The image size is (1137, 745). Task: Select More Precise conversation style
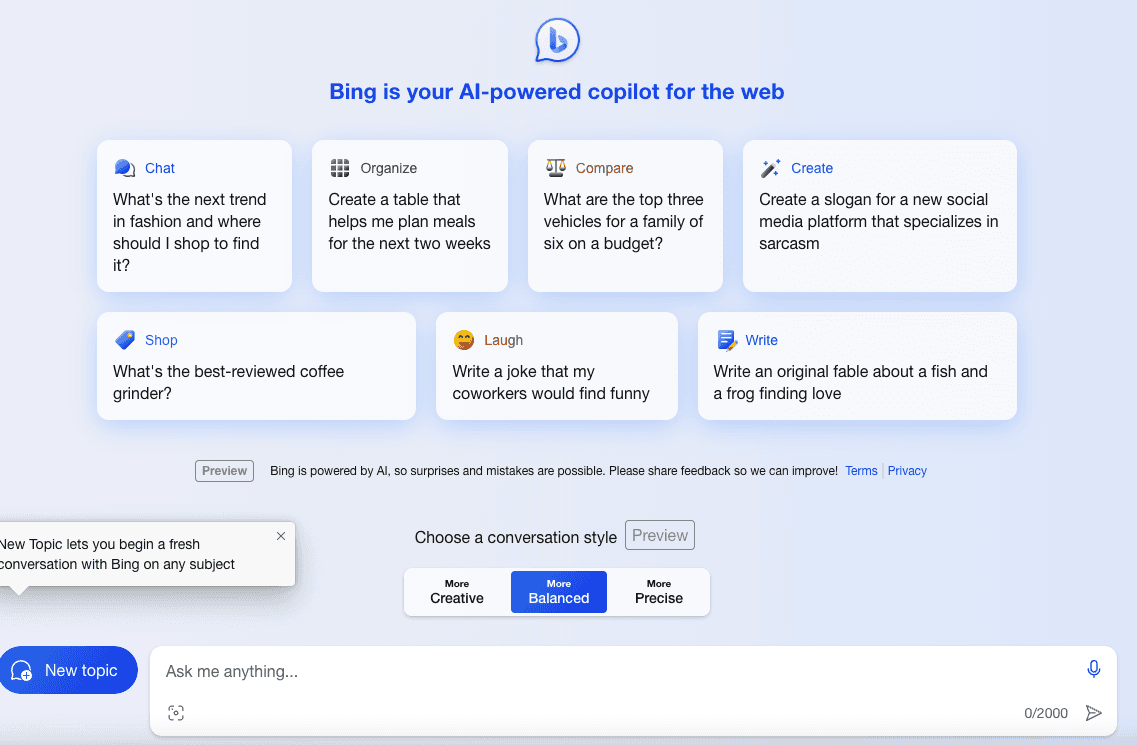point(658,592)
